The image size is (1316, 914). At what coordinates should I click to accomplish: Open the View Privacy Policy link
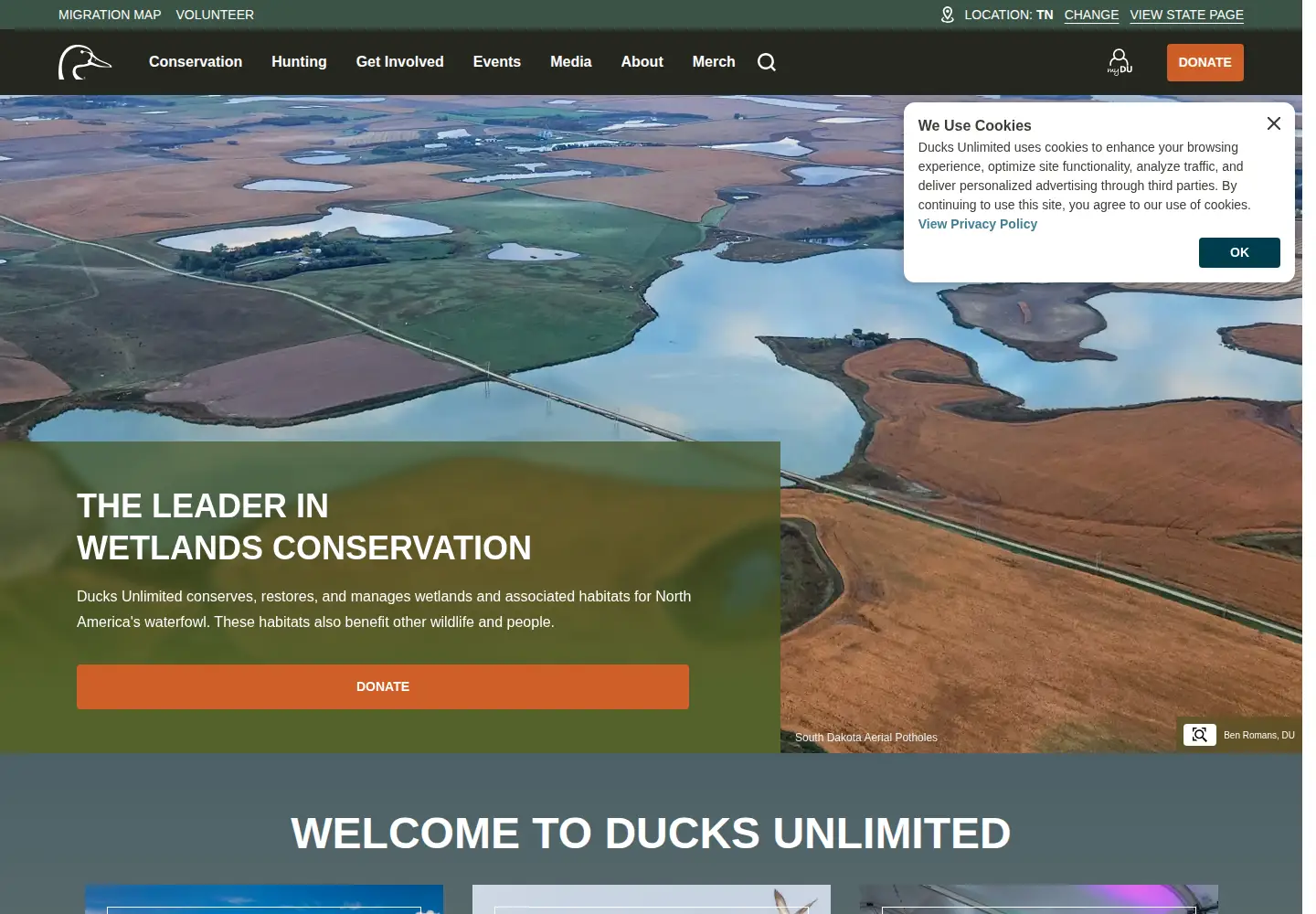[x=978, y=224]
